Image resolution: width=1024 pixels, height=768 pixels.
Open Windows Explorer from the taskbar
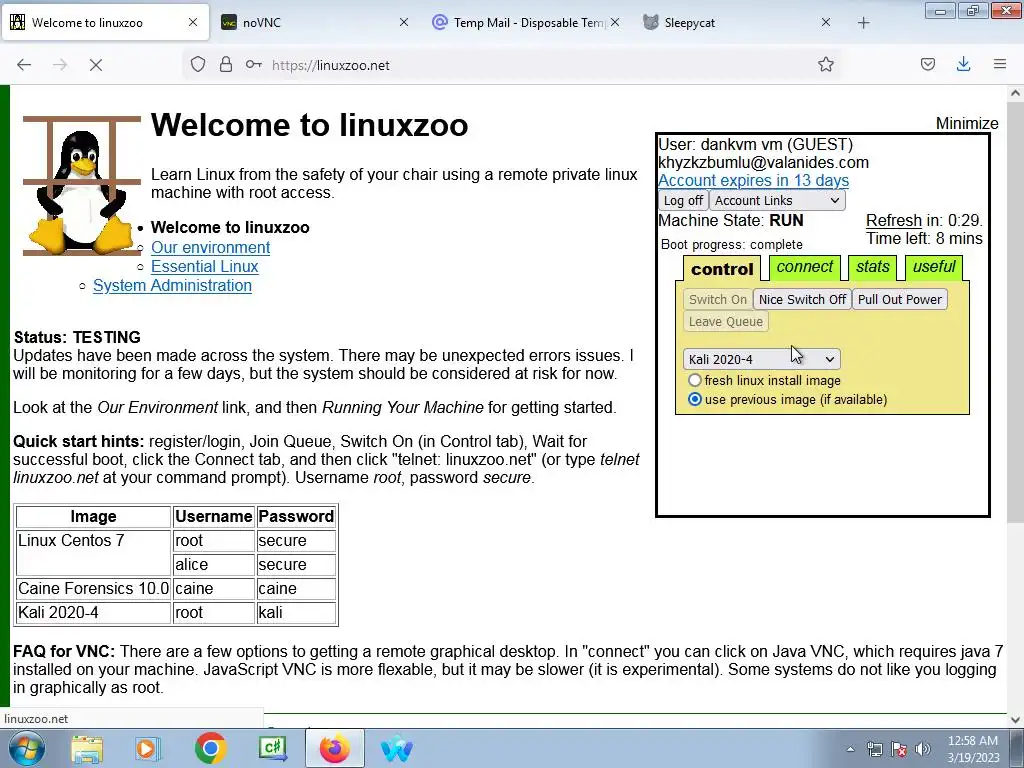coord(87,749)
